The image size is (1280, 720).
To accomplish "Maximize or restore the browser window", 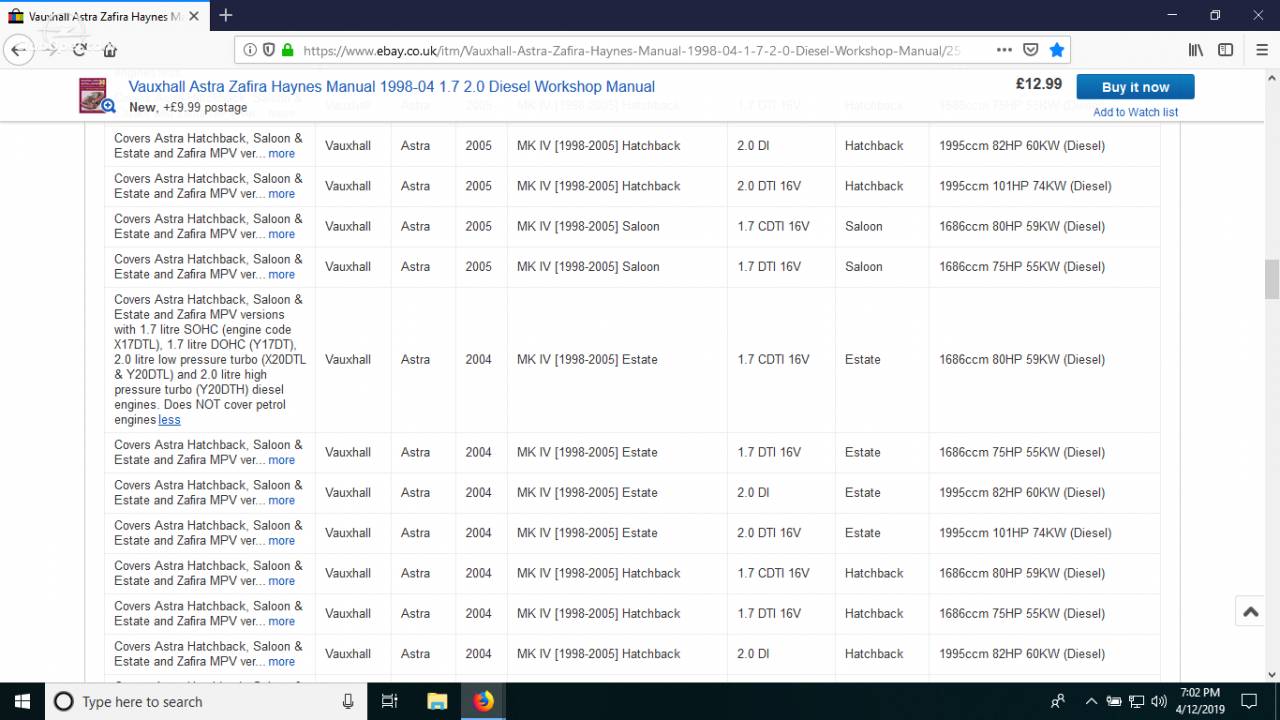I will [x=1215, y=15].
